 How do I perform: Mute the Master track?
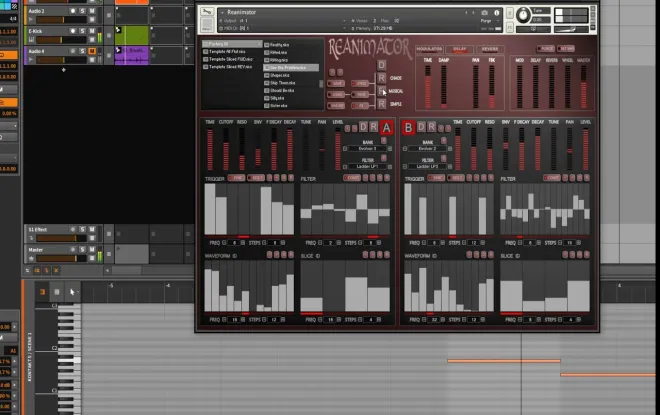(x=92, y=250)
